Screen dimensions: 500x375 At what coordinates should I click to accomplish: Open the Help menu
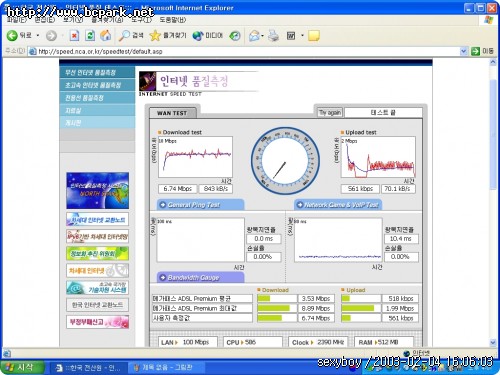click(172, 20)
